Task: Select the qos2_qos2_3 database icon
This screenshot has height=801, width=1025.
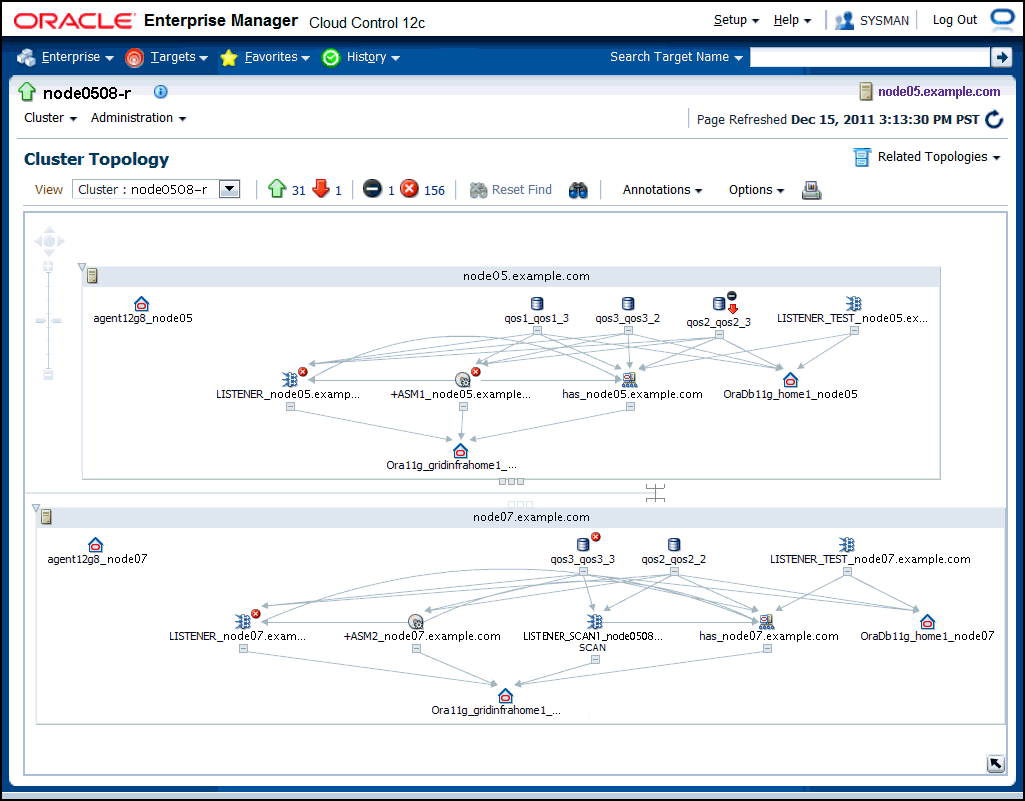Action: (x=718, y=303)
